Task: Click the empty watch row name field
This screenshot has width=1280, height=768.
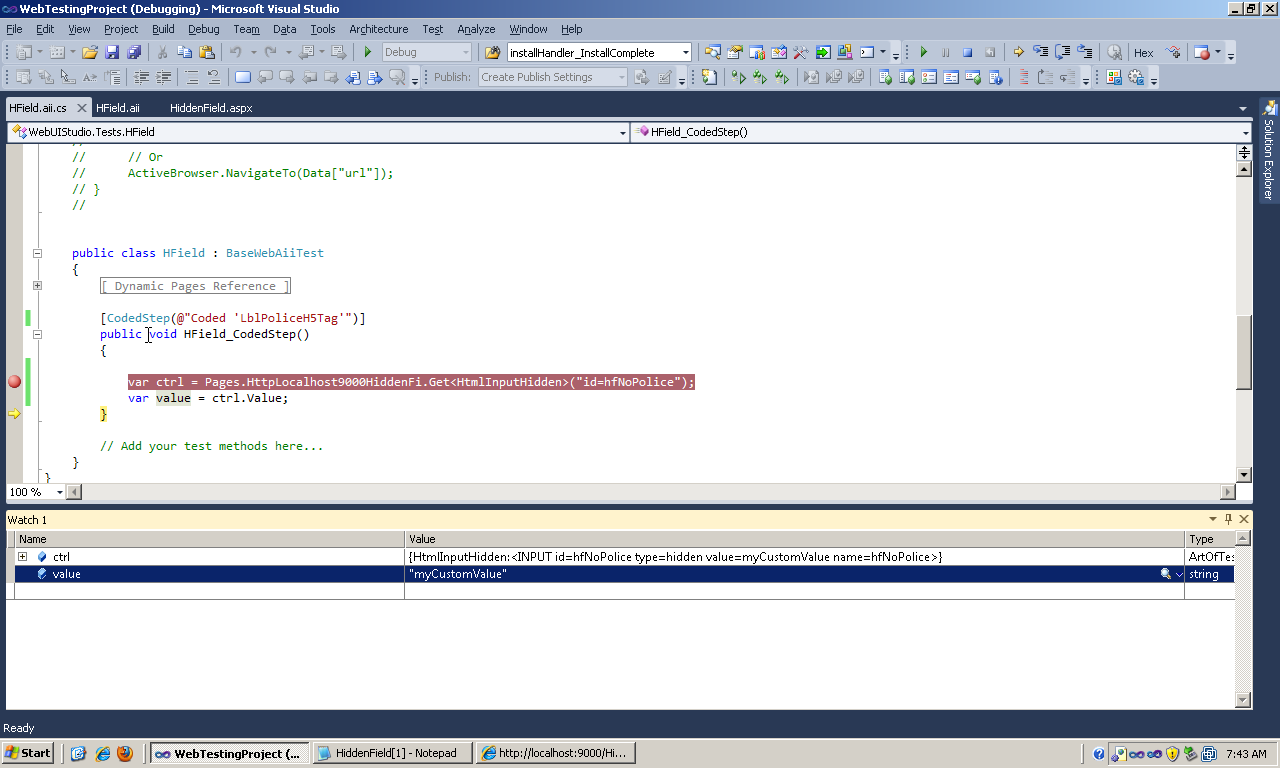Action: pyautogui.click(x=209, y=591)
